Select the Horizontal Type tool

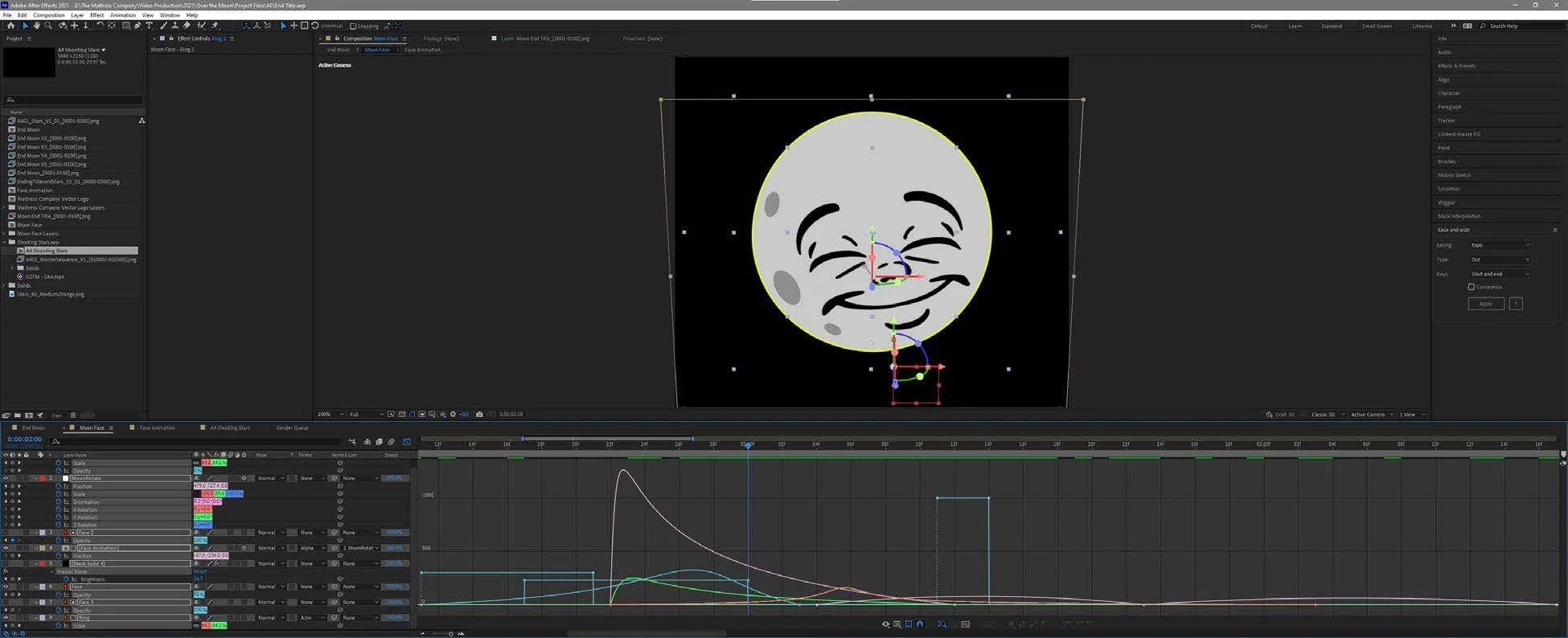tap(149, 26)
